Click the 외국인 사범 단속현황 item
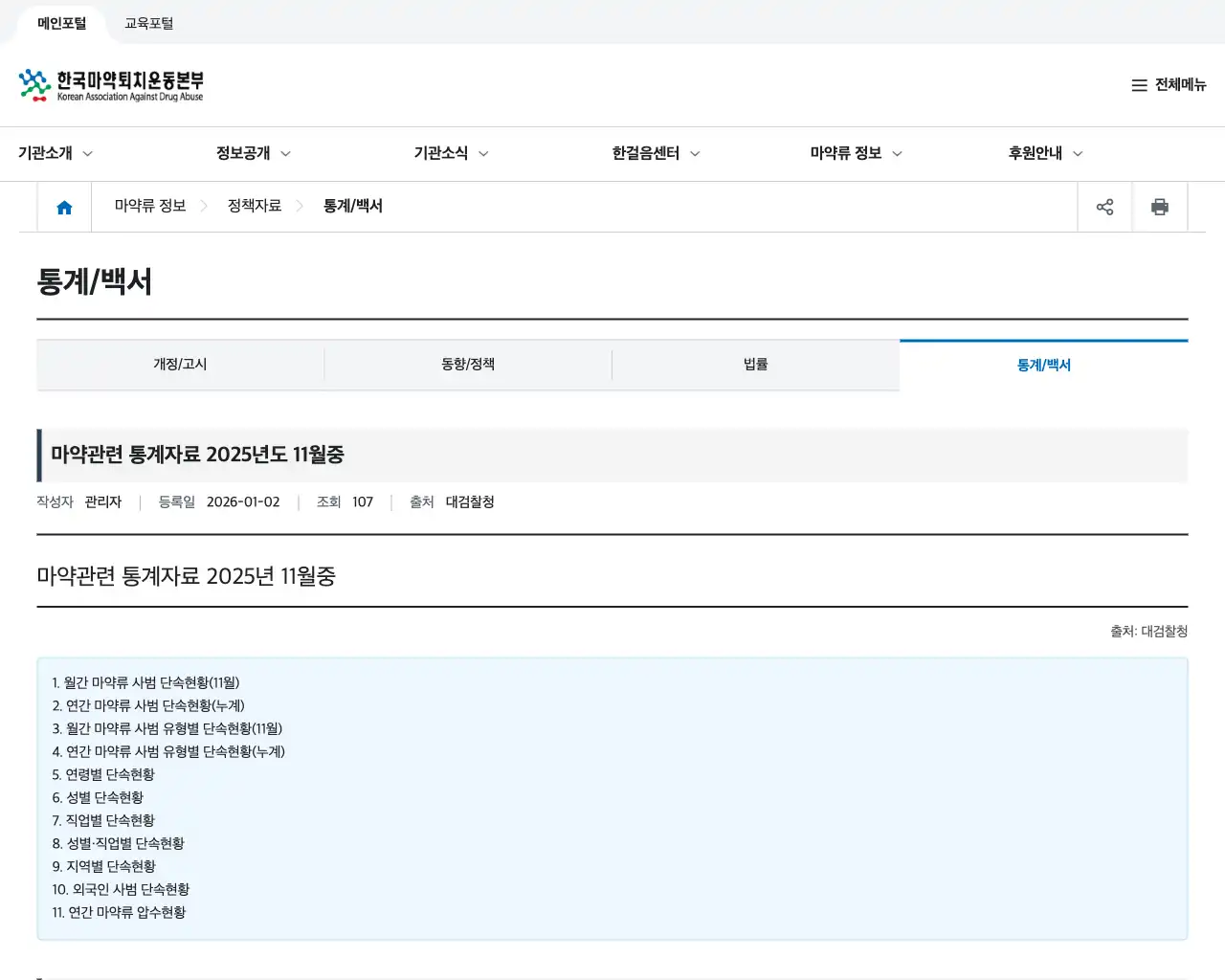The width and height of the screenshot is (1225, 980). point(121,889)
